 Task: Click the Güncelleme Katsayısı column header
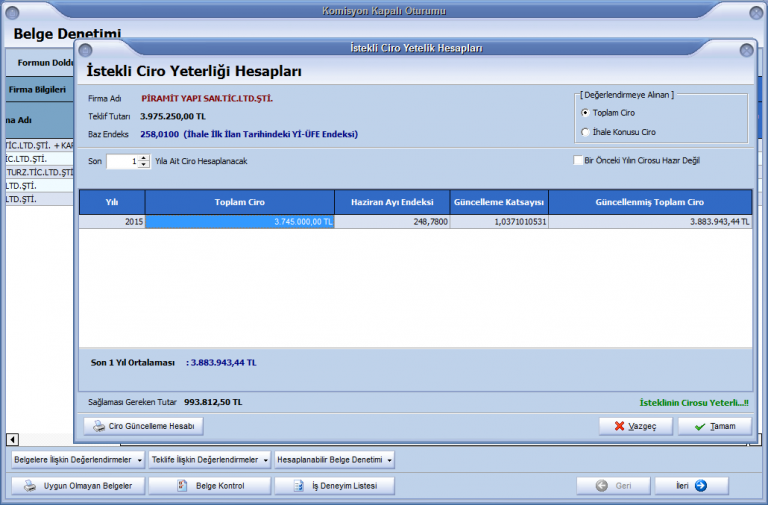(498, 202)
